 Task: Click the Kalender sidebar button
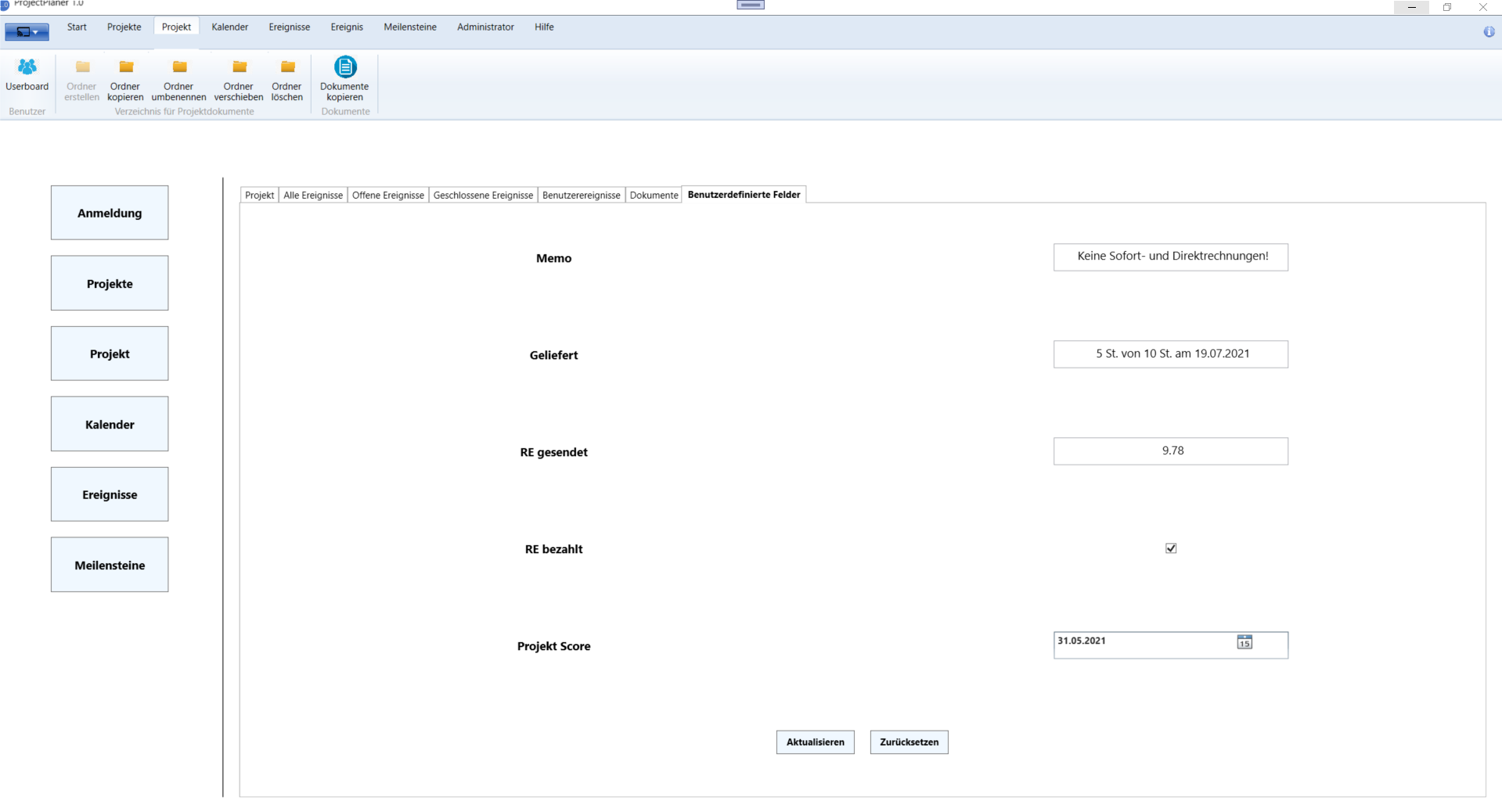click(x=110, y=424)
